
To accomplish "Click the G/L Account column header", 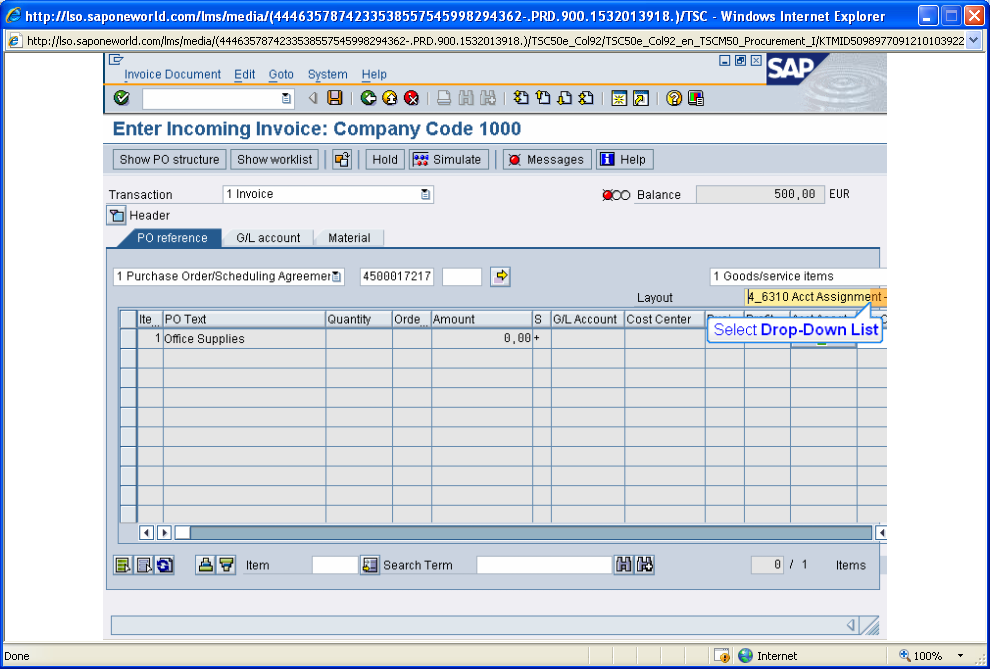I will 588,319.
